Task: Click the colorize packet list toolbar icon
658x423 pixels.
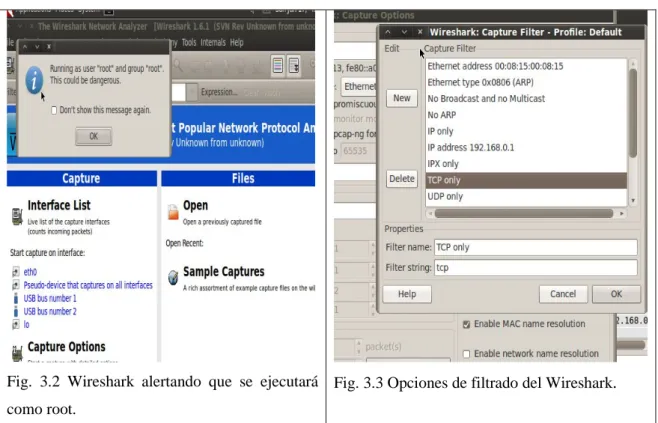Action: pos(278,65)
